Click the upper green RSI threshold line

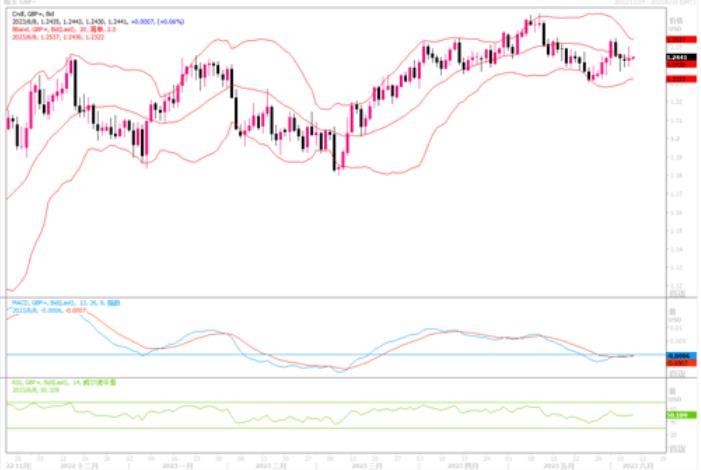coord(300,402)
